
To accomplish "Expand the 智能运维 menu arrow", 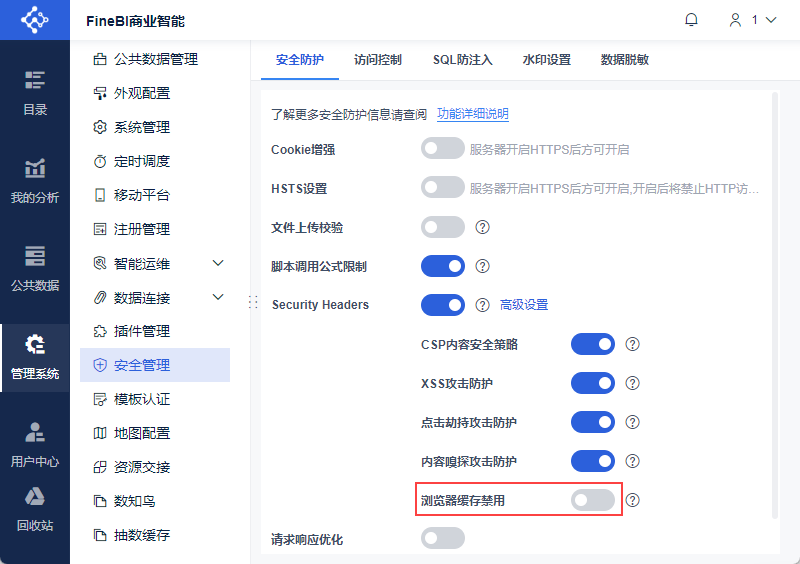I will [x=218, y=263].
